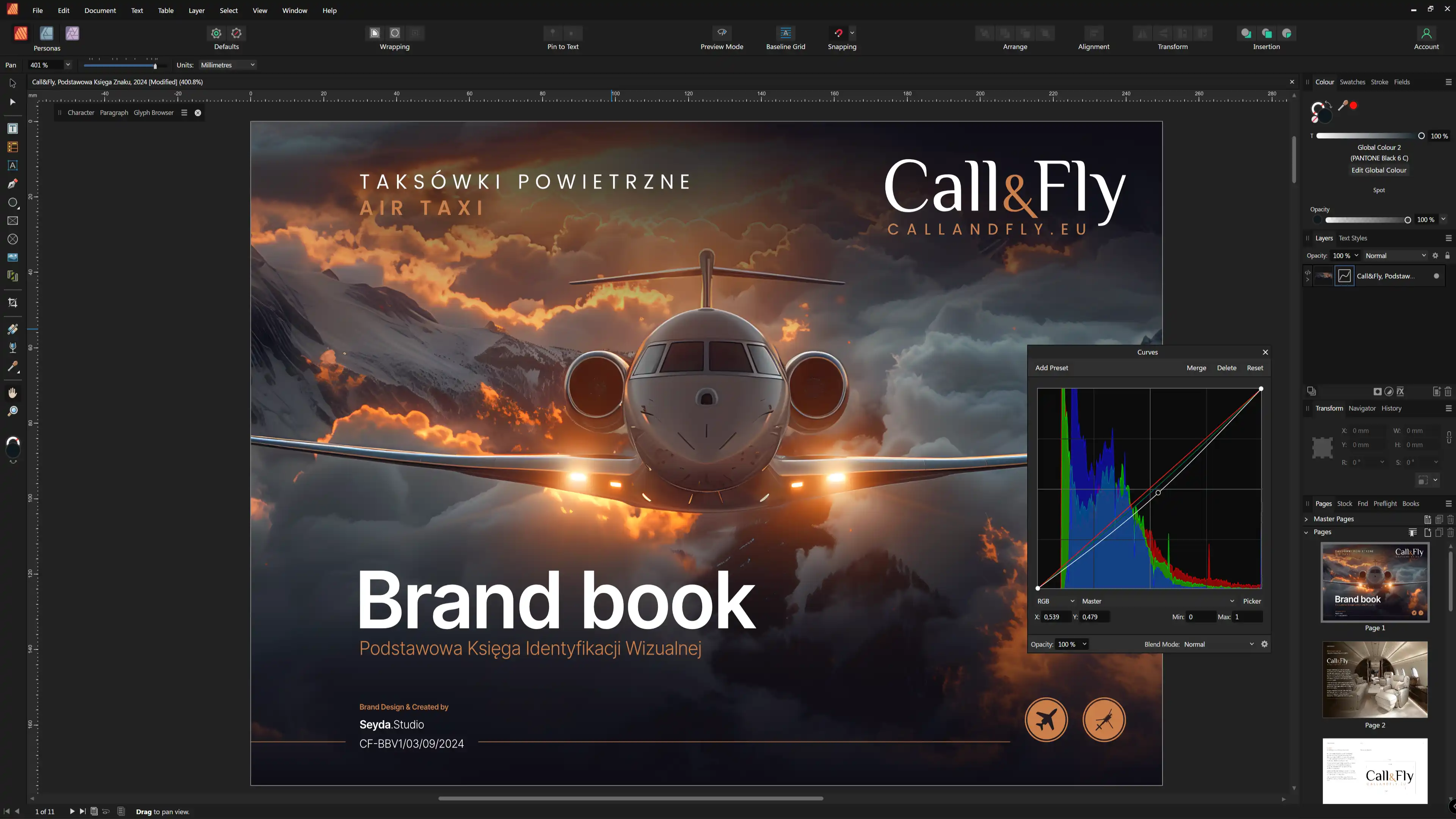Open the Account button
This screenshot has height=819, width=1456.
[x=1426, y=38]
